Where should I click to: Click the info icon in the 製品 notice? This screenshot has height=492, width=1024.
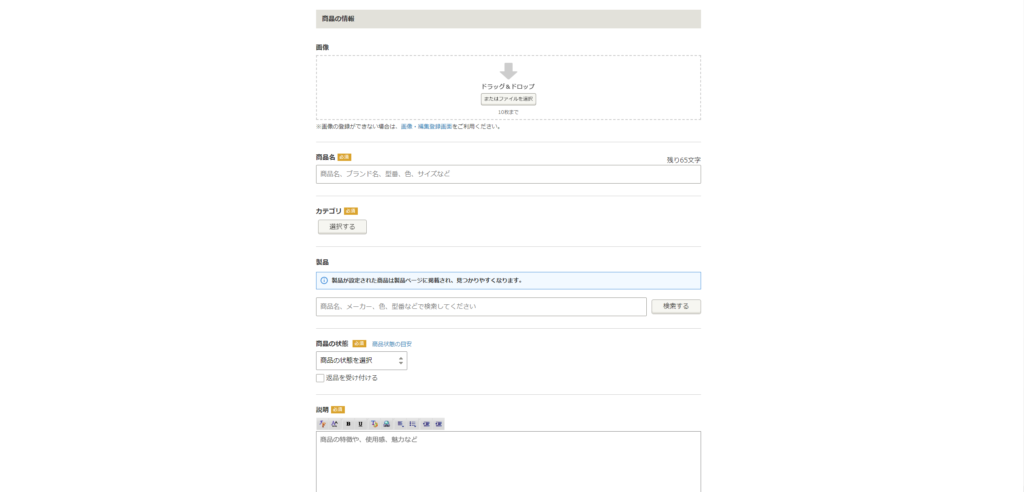(324, 280)
